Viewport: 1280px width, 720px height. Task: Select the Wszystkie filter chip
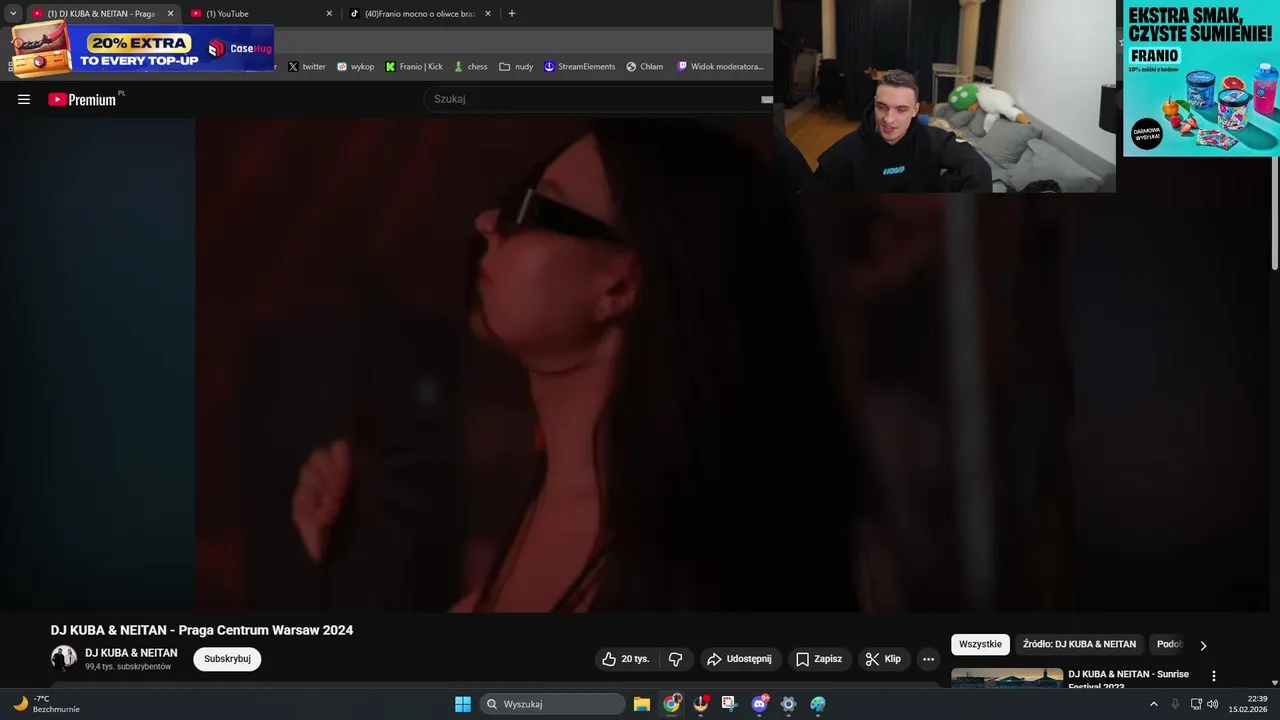click(980, 644)
